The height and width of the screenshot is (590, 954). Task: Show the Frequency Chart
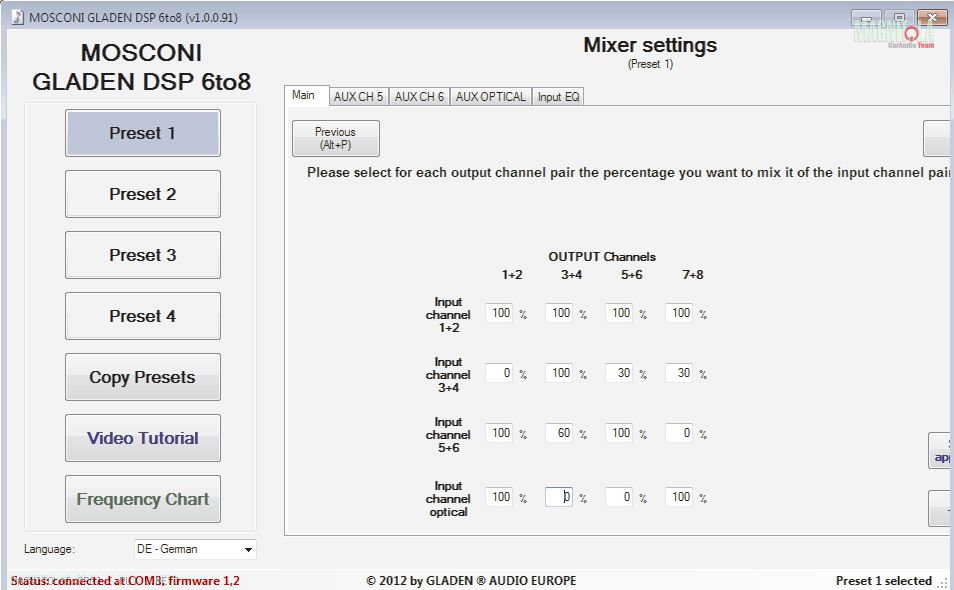(x=142, y=499)
